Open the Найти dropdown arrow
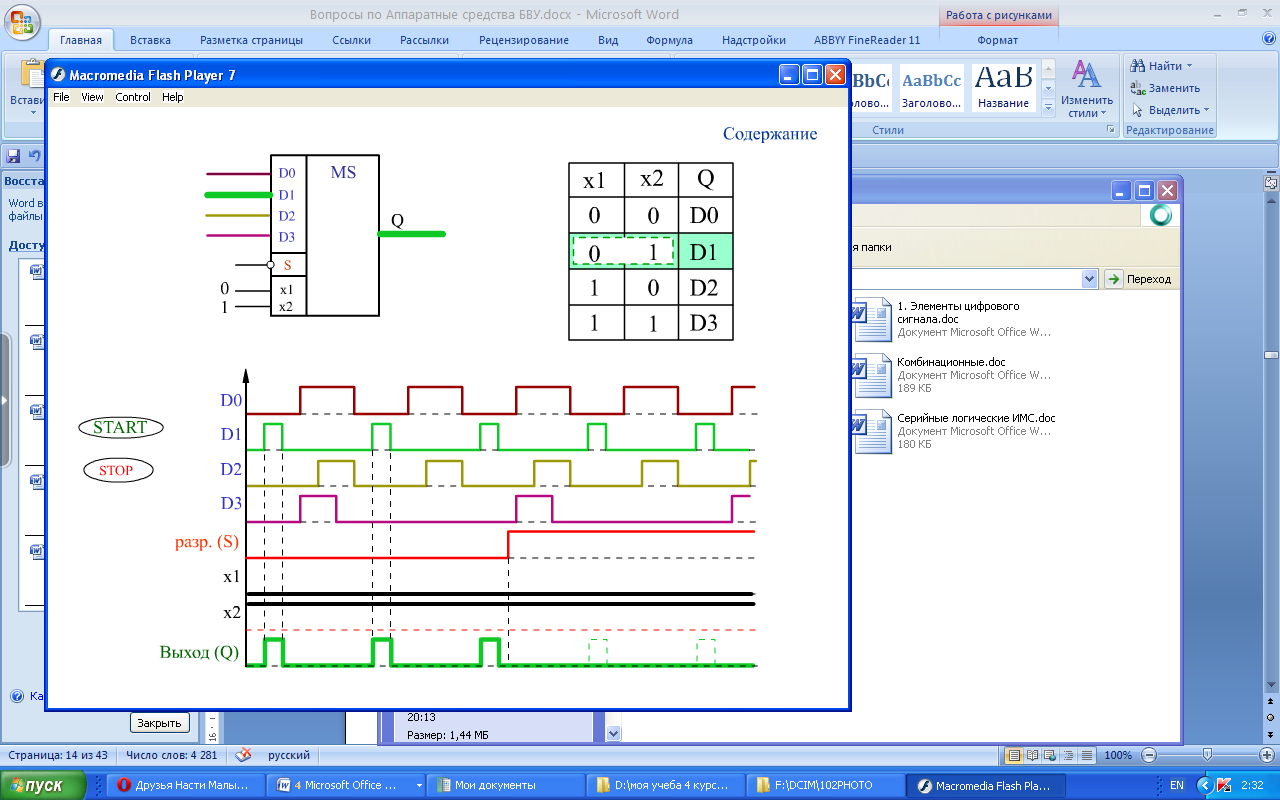The width and height of the screenshot is (1280, 800). pyautogui.click(x=1189, y=66)
